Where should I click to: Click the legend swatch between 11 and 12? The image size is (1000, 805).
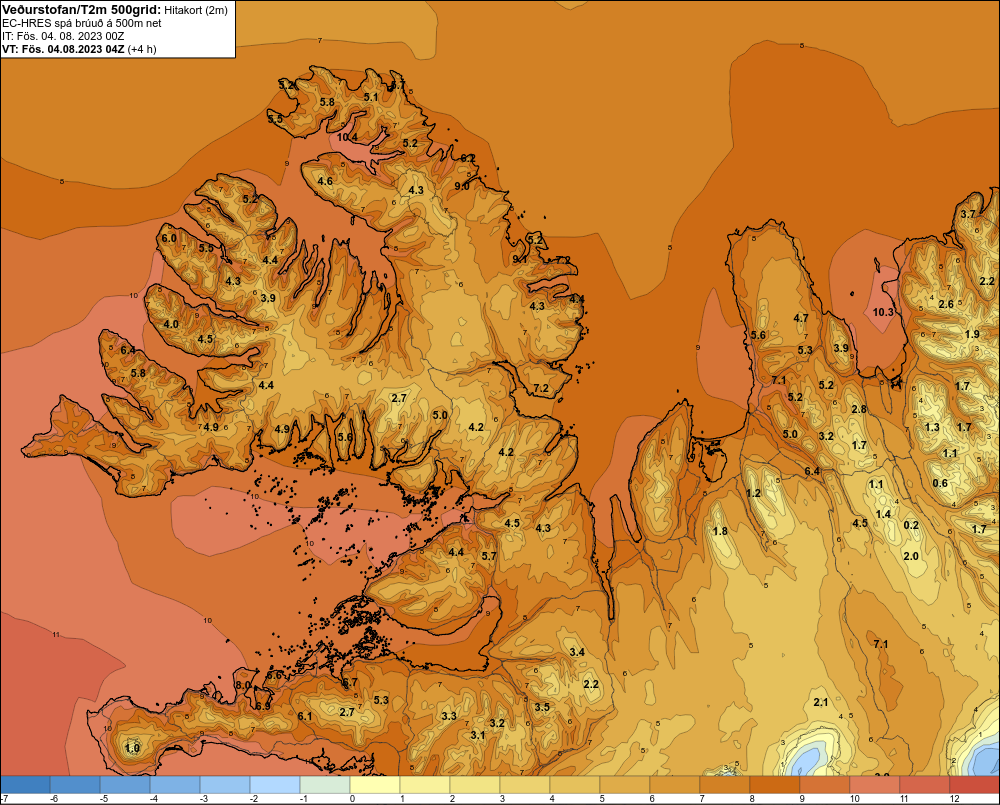click(925, 785)
